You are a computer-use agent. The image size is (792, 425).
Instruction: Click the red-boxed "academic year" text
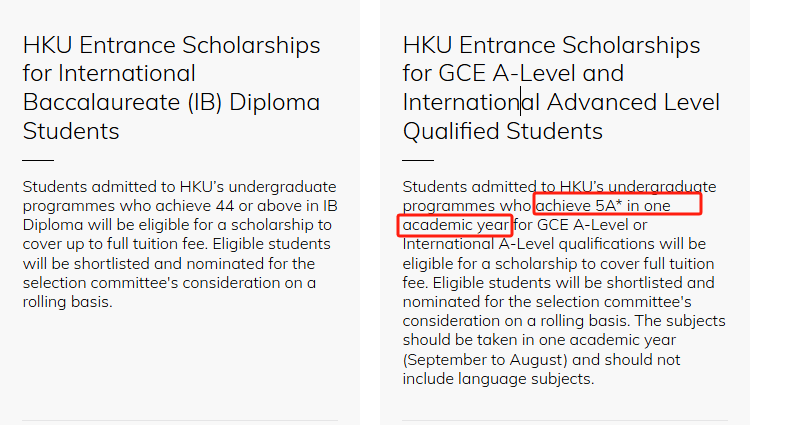pyautogui.click(x=456, y=225)
